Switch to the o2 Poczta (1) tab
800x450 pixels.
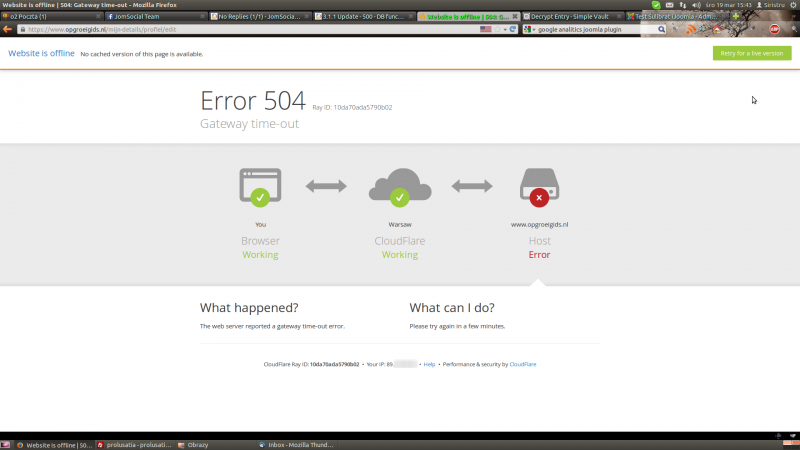click(x=51, y=16)
